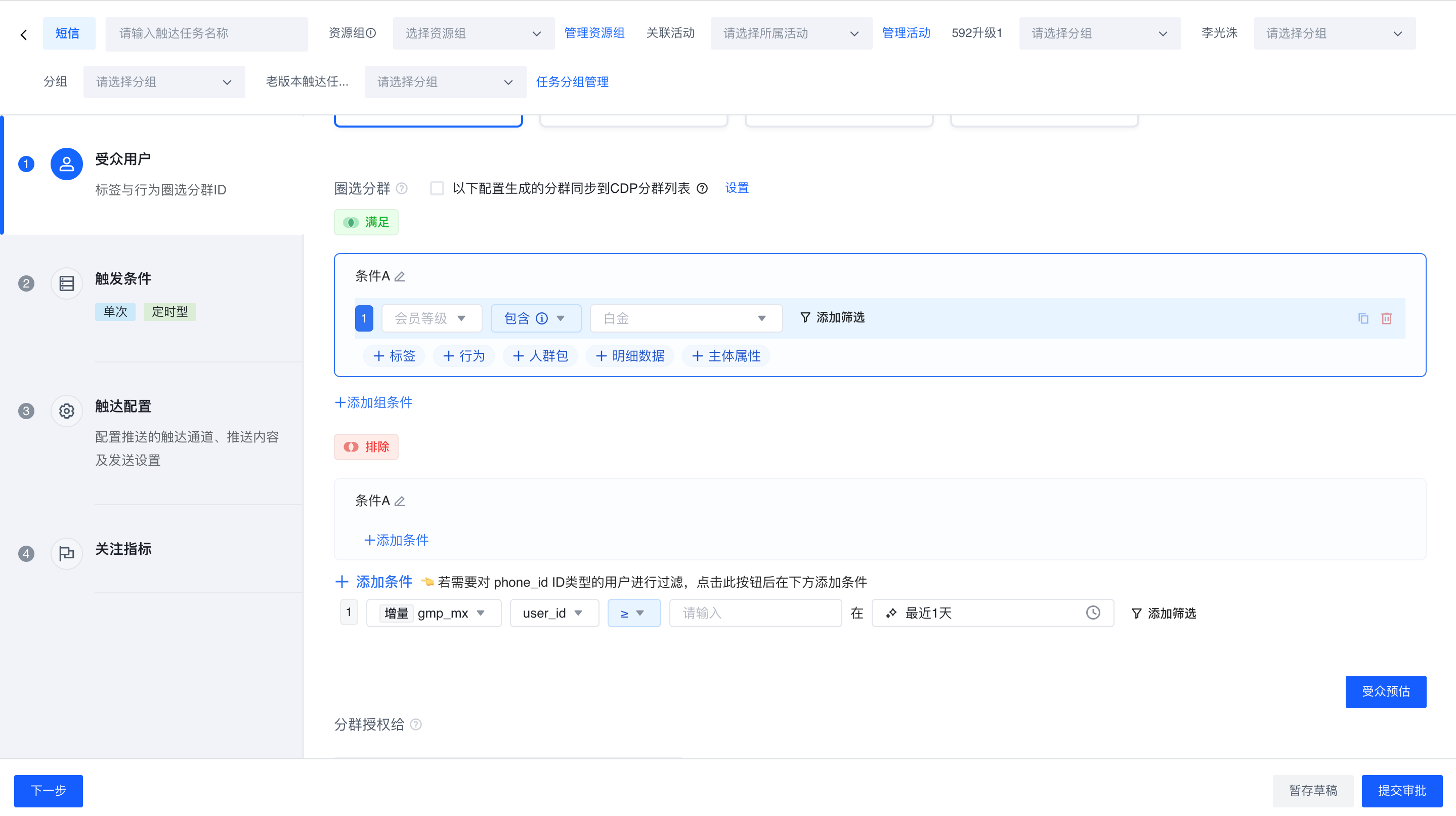Open the 选择资源组 dropdown
This screenshot has width=1456, height=816.
474,33
